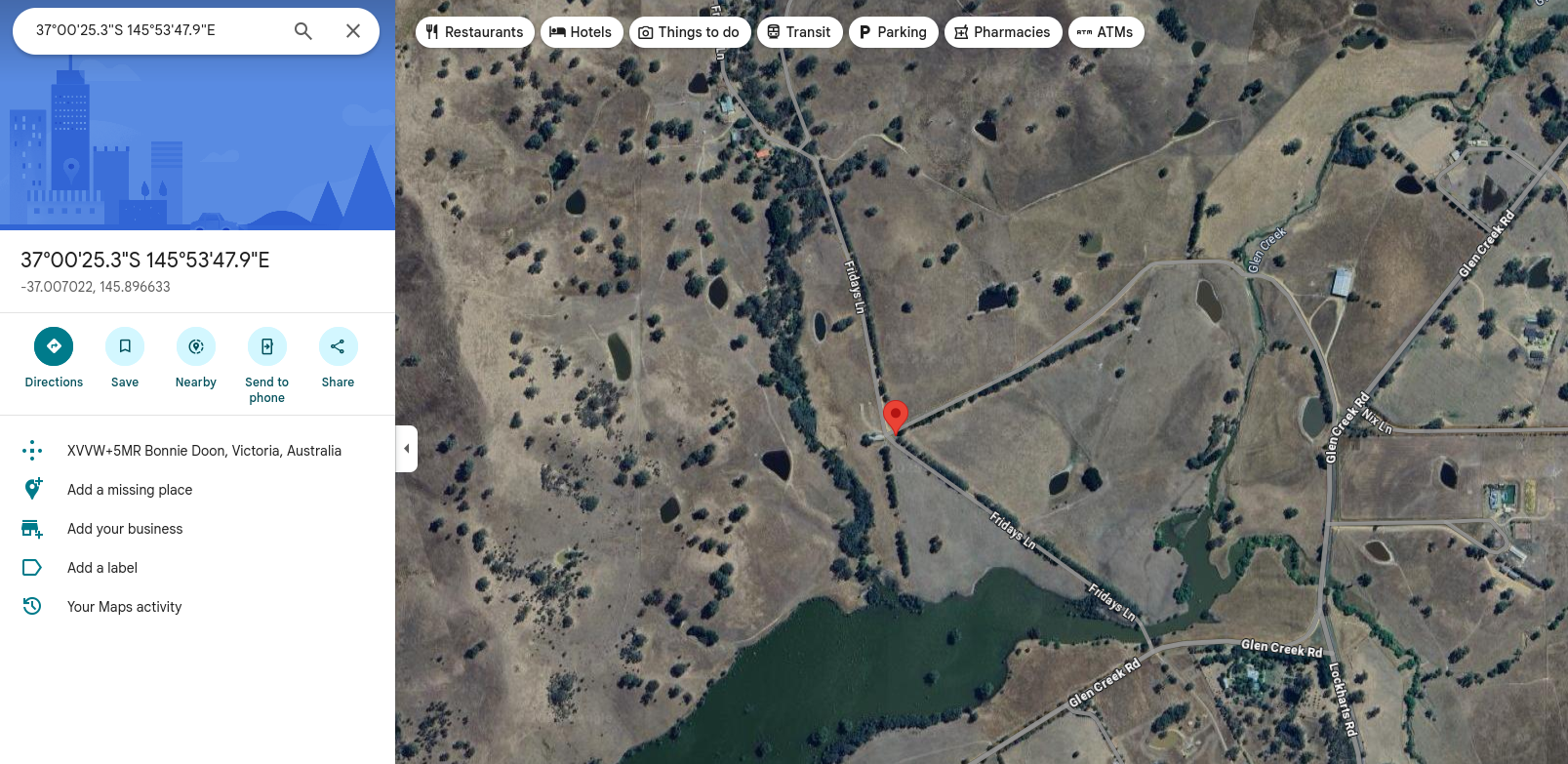Click Send to phone icon
The image size is (1568, 764).
(267, 346)
